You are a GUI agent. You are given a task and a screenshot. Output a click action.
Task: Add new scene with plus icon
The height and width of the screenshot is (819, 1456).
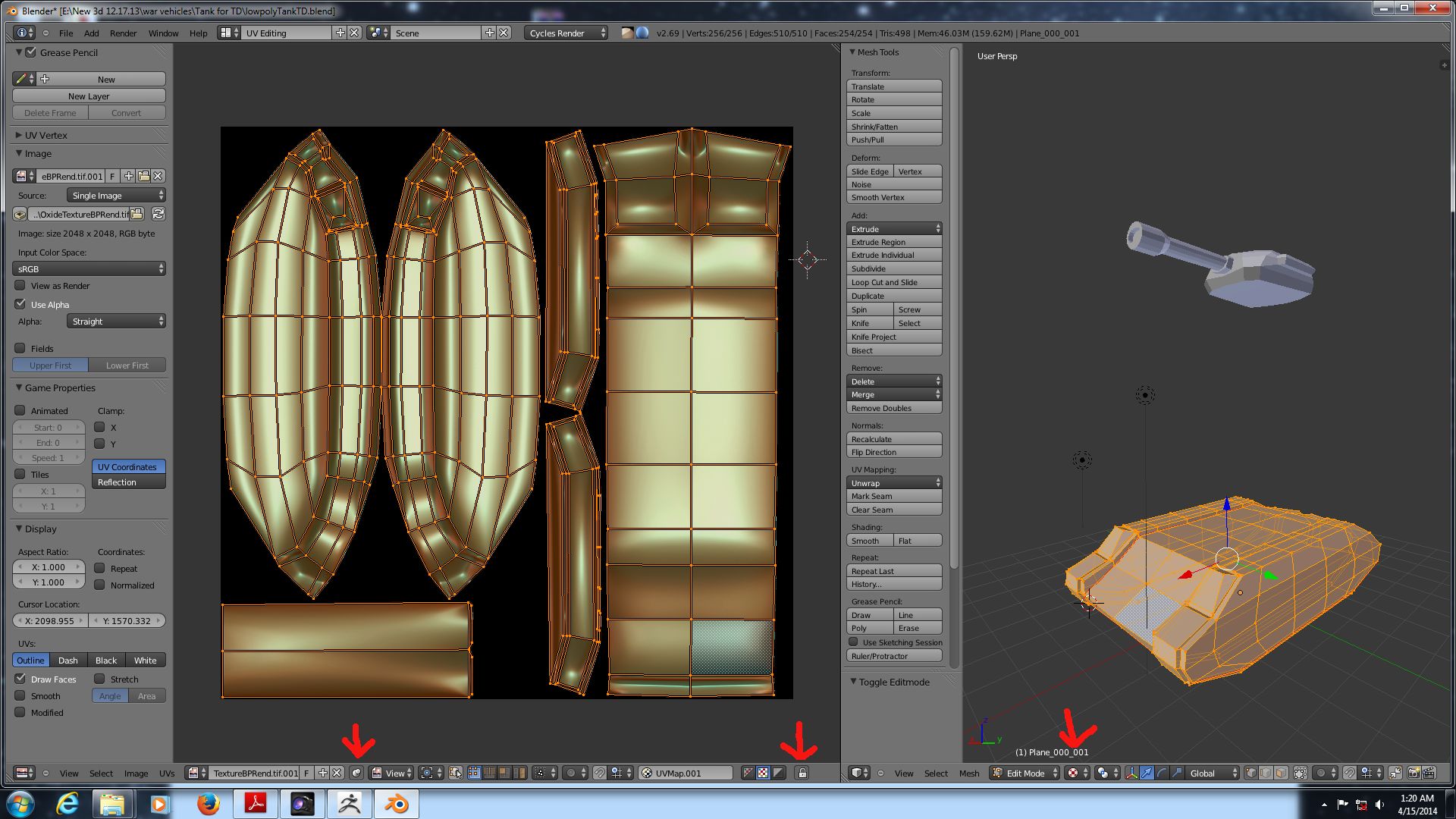pos(490,33)
